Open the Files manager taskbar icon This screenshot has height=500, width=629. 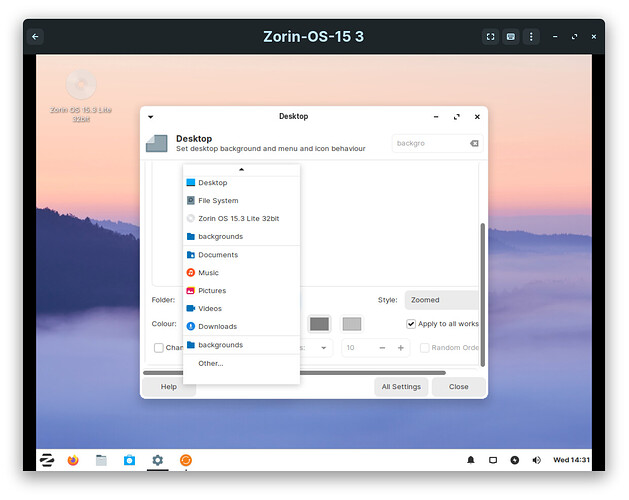coord(101,460)
